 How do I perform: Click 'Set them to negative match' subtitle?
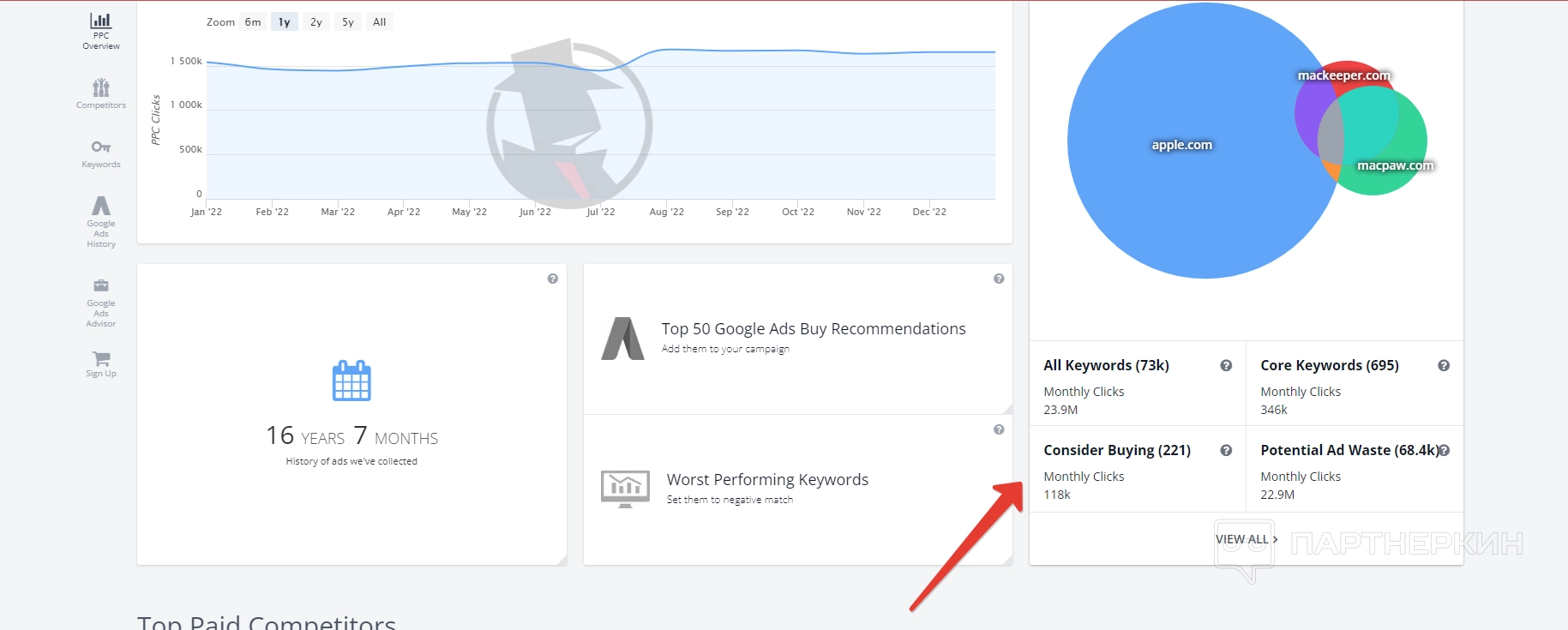click(x=730, y=500)
